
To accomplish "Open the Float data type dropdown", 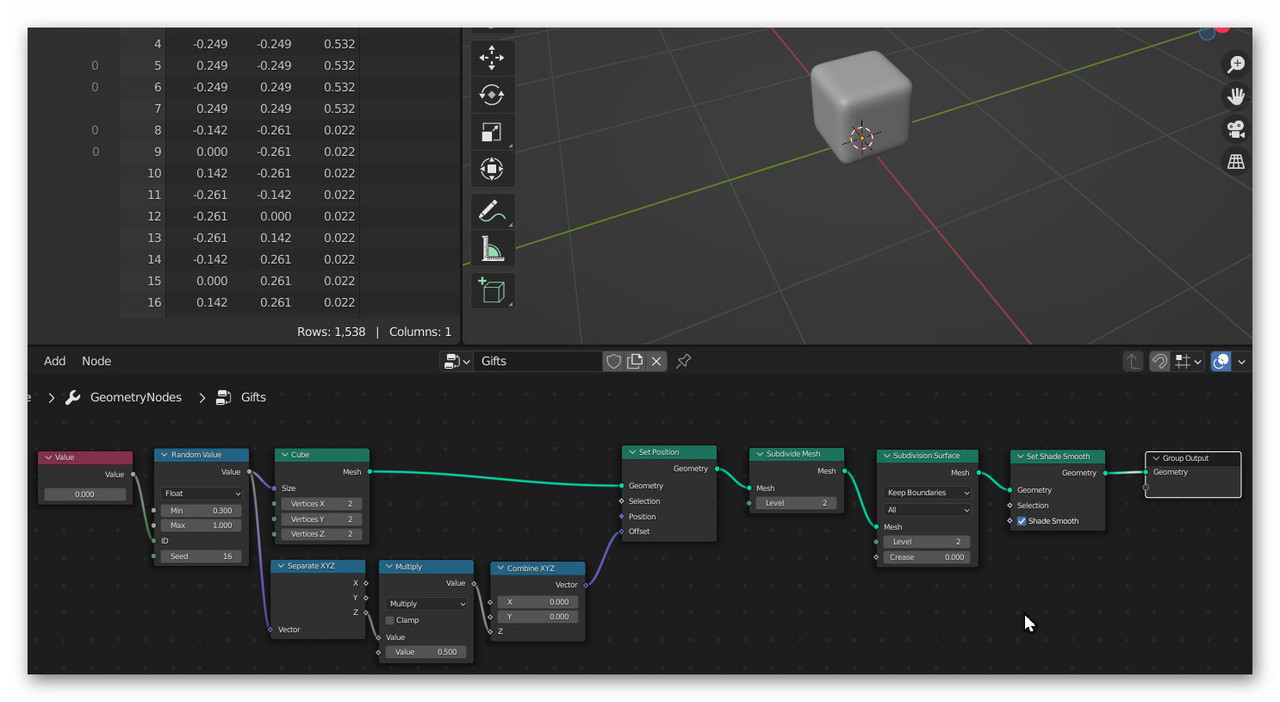I will point(202,493).
